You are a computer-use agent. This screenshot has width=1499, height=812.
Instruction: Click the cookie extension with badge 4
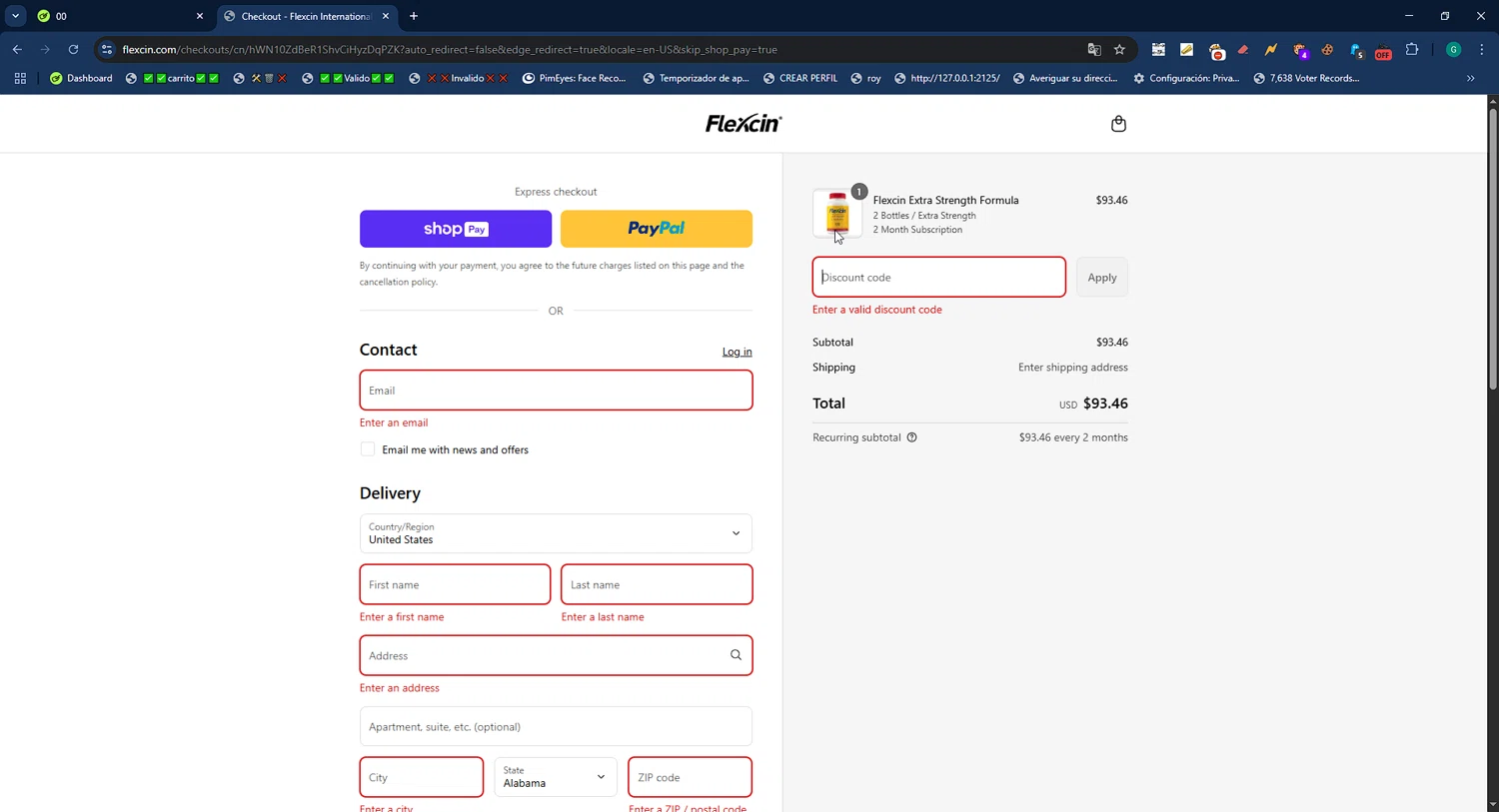(x=1300, y=50)
